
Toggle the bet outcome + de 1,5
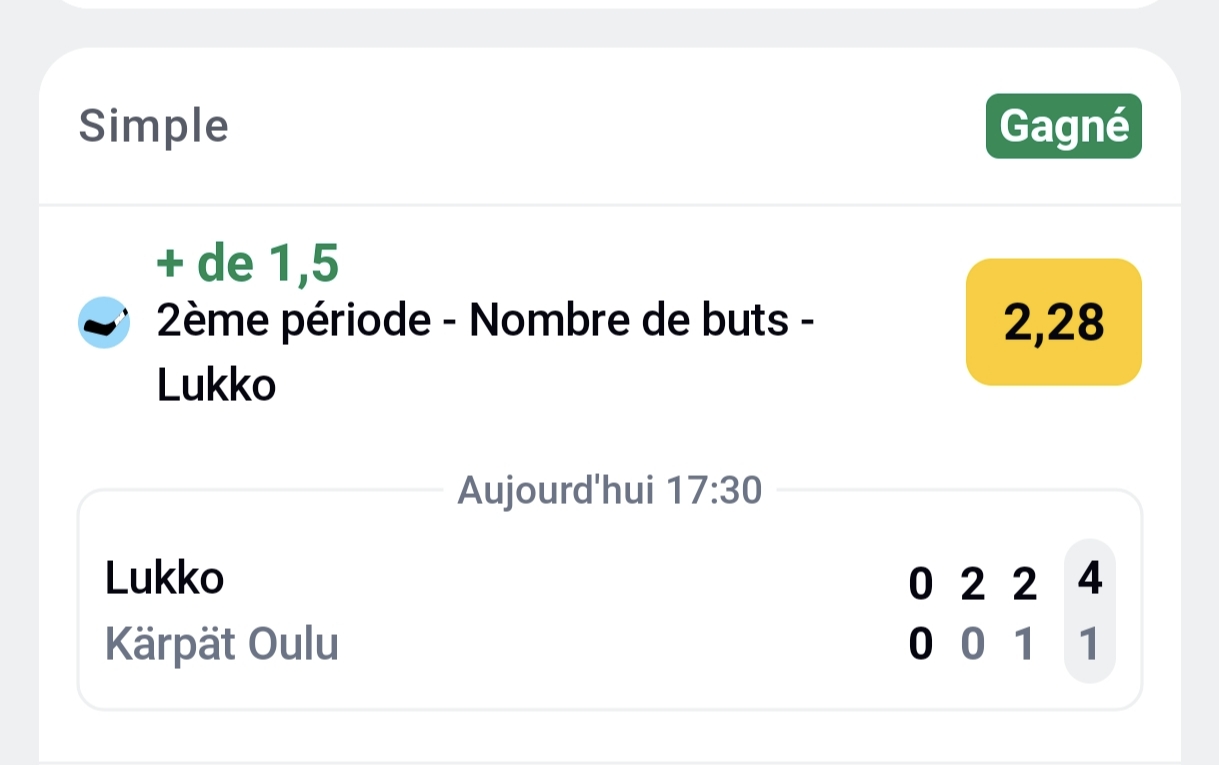tap(247, 263)
